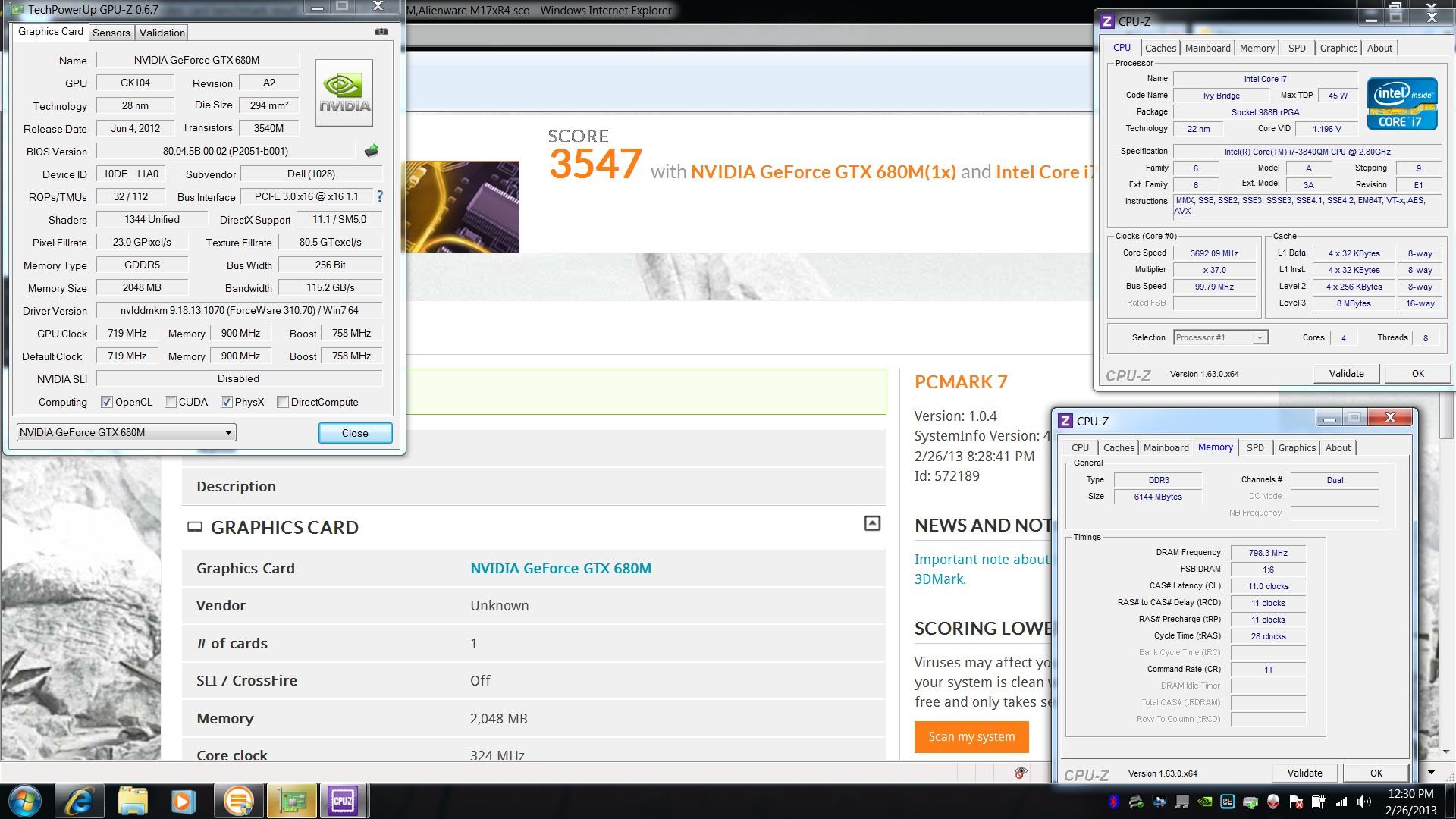
Task: Toggle the PhysX checkbox
Action: tap(226, 402)
